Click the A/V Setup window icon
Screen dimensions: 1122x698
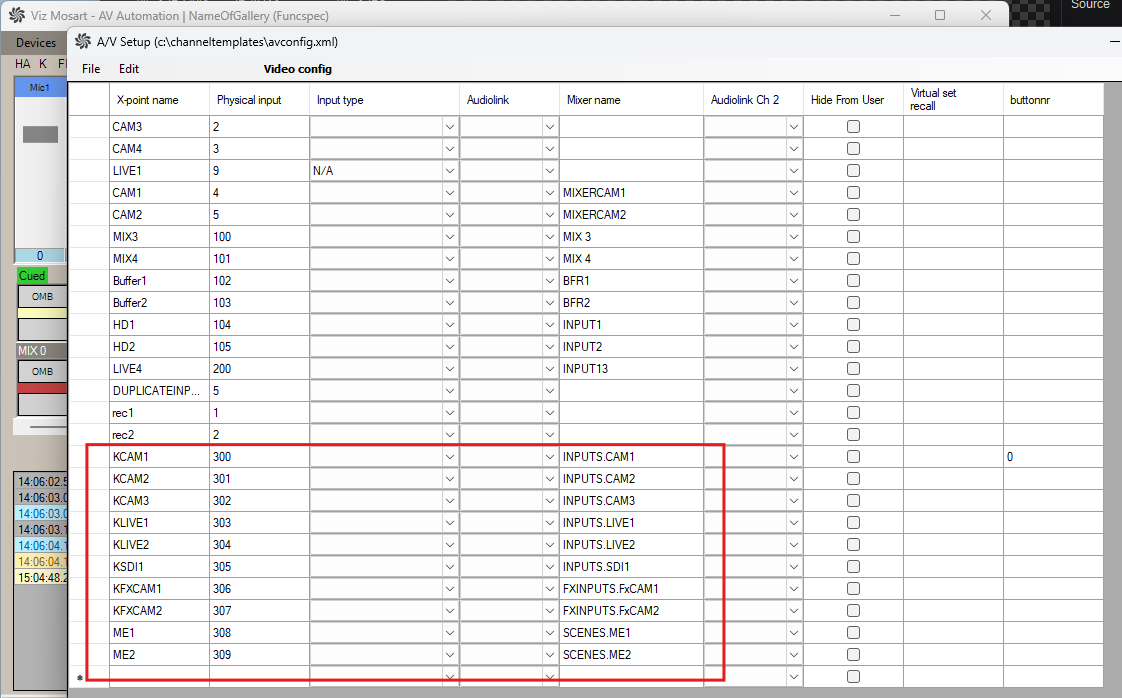(x=83, y=41)
